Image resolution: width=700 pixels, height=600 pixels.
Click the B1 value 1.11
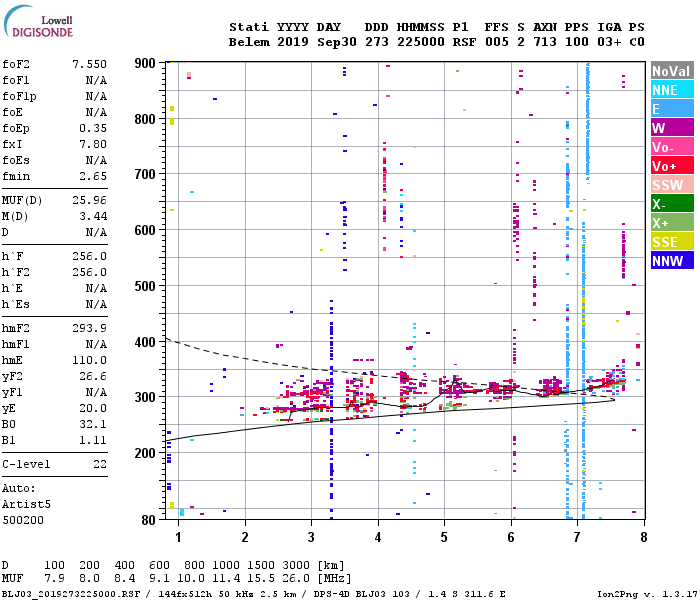click(93, 441)
